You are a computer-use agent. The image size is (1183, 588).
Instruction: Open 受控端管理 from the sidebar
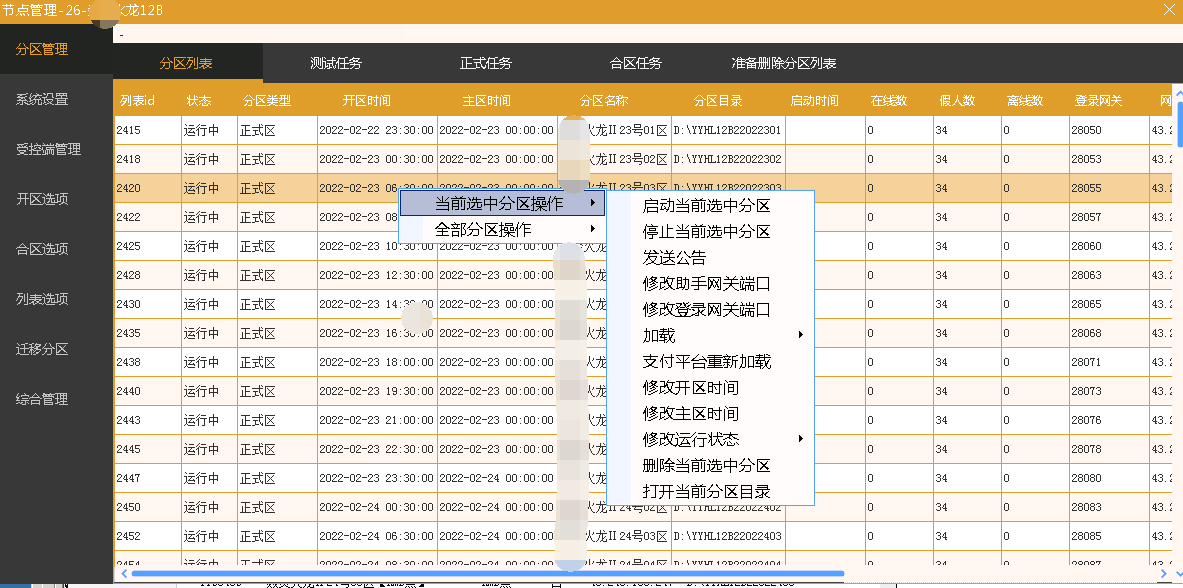[x=48, y=150]
